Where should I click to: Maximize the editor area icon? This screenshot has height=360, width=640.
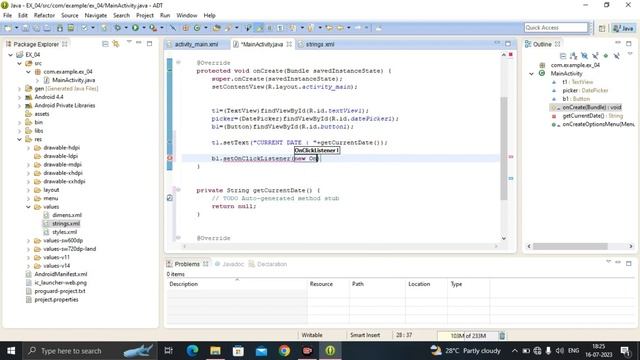pos(508,44)
